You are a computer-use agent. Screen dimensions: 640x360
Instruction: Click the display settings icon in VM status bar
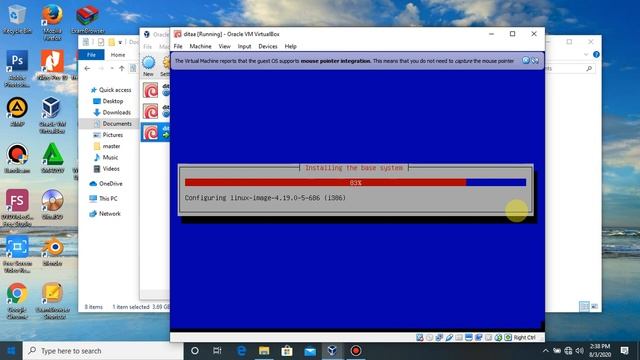tap(469, 338)
